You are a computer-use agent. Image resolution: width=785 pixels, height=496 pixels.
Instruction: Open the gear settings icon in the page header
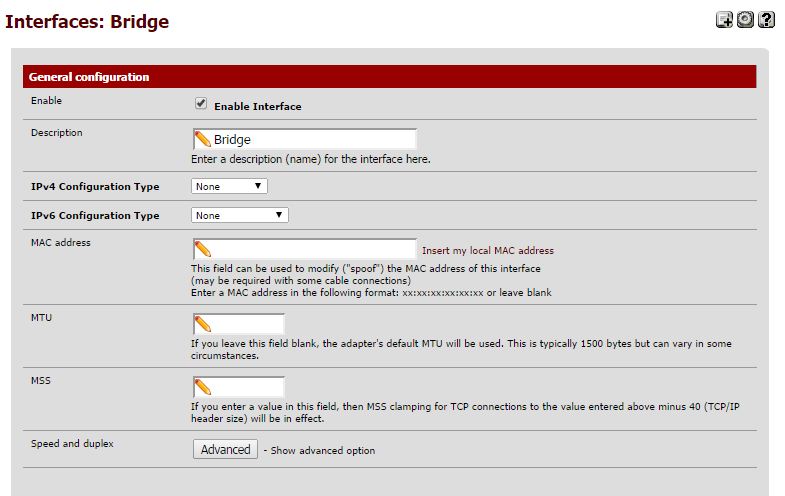pos(745,19)
